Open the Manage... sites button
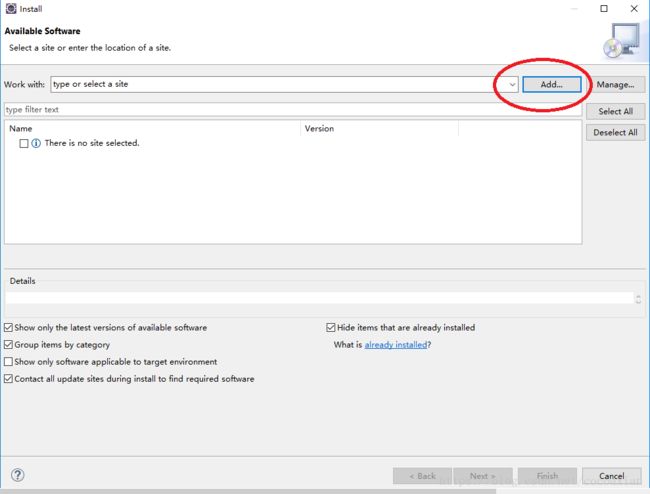Image resolution: width=650 pixels, height=494 pixels. (616, 85)
